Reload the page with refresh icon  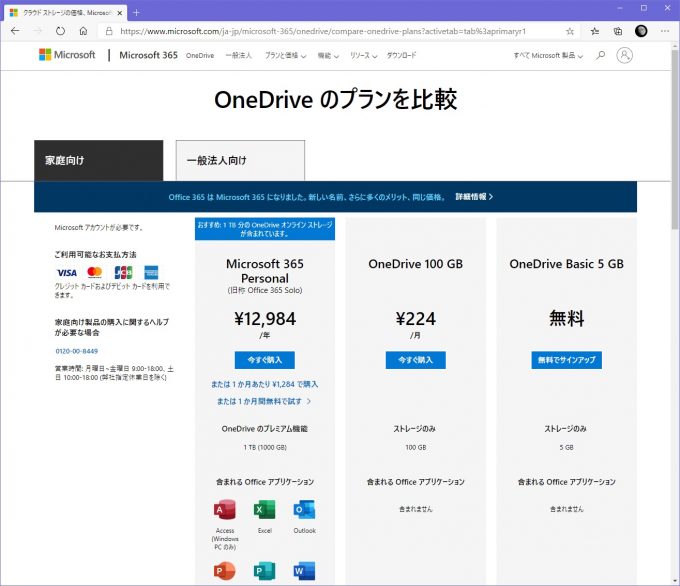tap(60, 31)
